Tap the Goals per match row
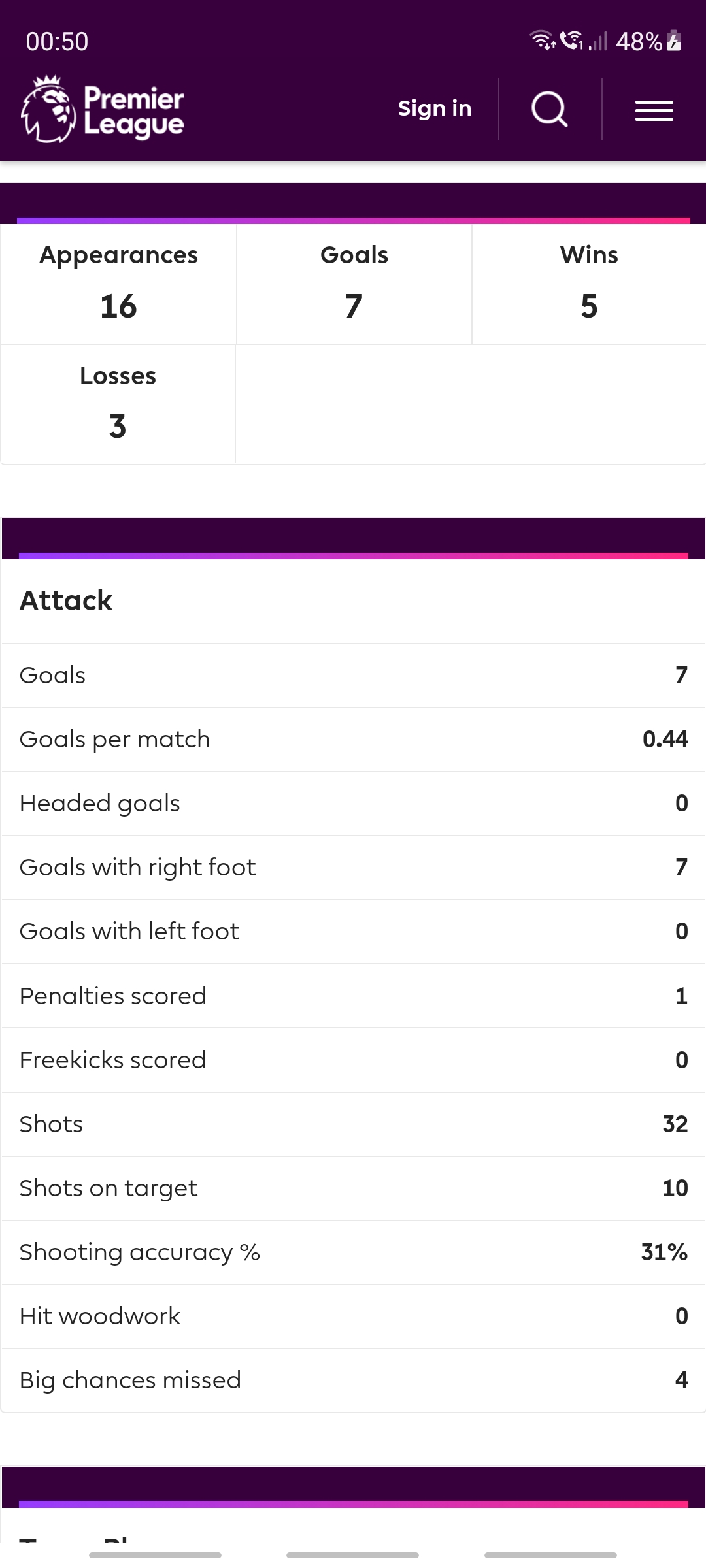 354,740
